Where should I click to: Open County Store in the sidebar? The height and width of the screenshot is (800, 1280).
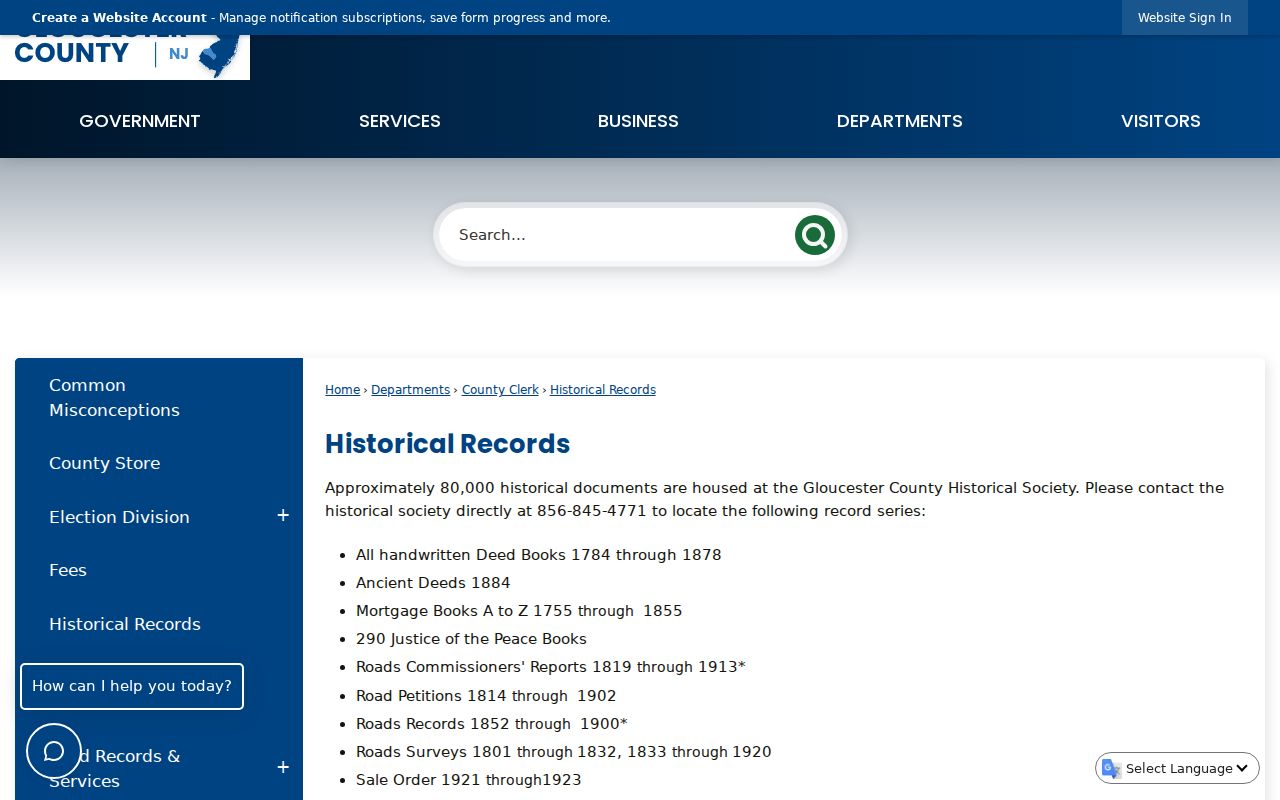[x=104, y=463]
